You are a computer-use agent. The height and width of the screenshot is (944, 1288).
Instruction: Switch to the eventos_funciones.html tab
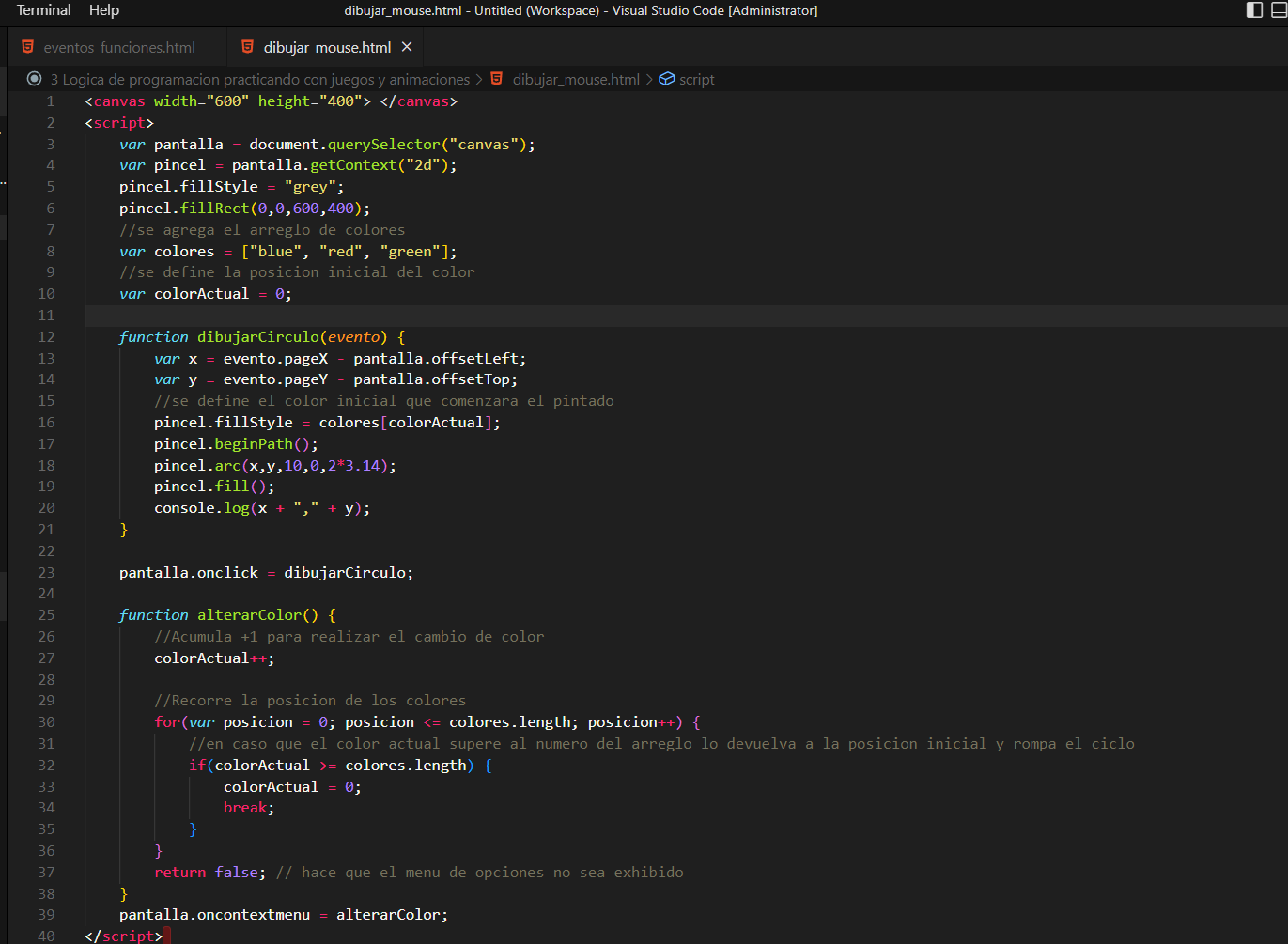coord(119,47)
